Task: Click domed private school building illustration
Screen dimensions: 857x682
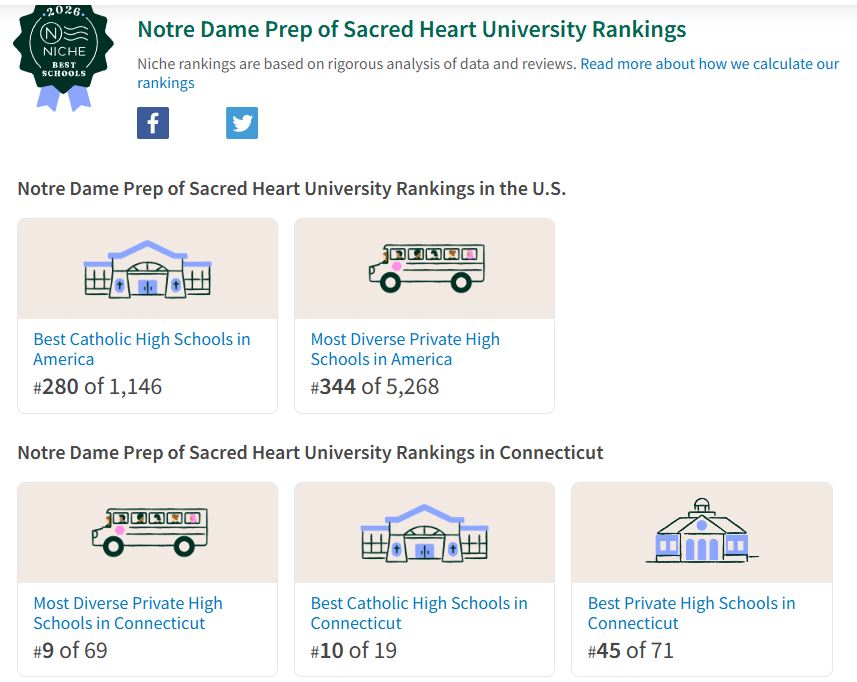Action: point(702,530)
